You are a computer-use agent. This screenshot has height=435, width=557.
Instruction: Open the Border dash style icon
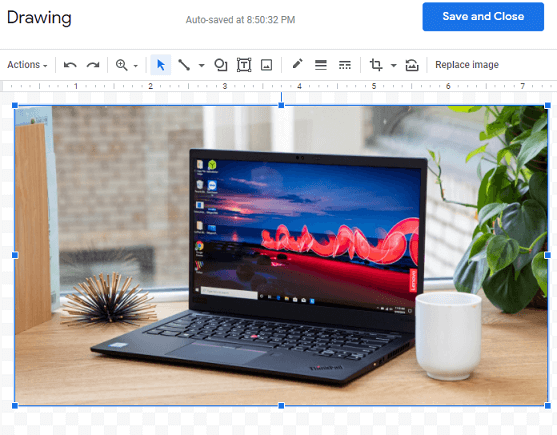pos(345,65)
